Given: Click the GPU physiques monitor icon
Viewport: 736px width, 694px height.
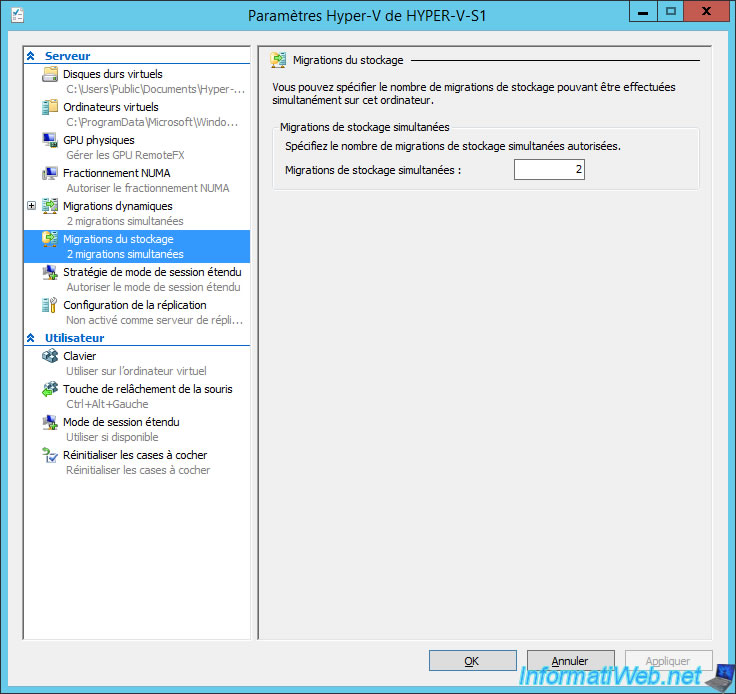Looking at the screenshot, I should click(50, 140).
